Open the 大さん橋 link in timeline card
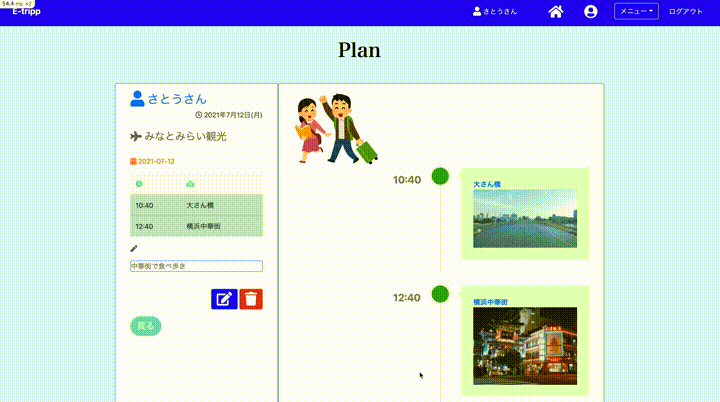 487,184
